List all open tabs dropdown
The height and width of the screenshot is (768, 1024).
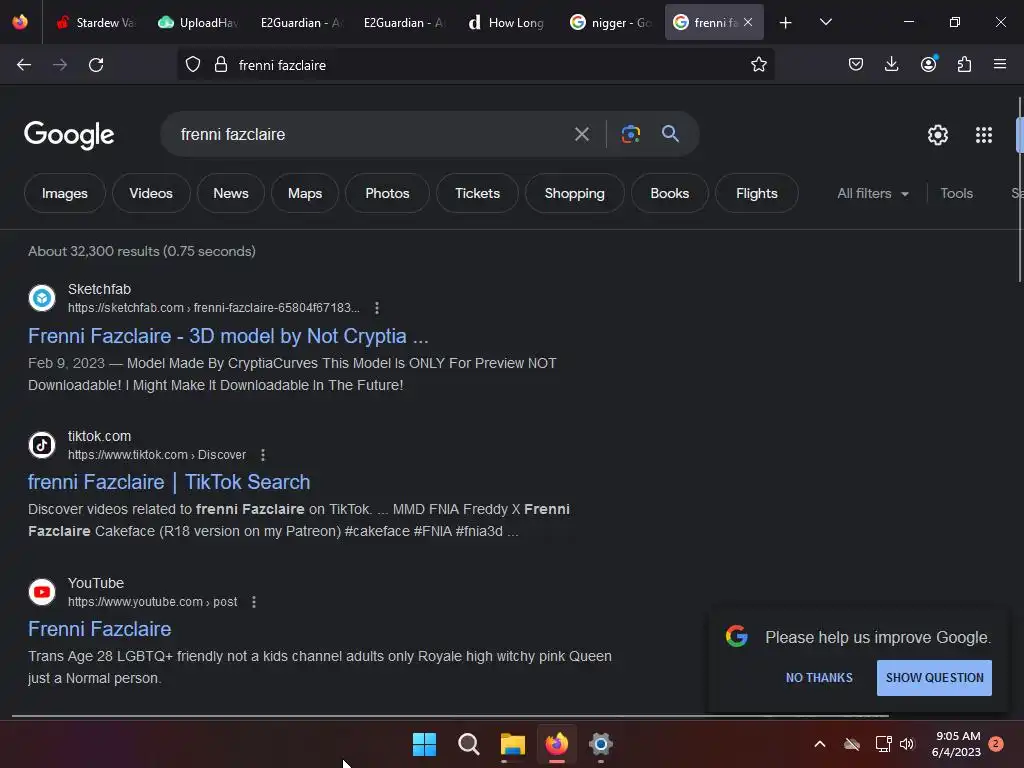pyautogui.click(x=825, y=22)
